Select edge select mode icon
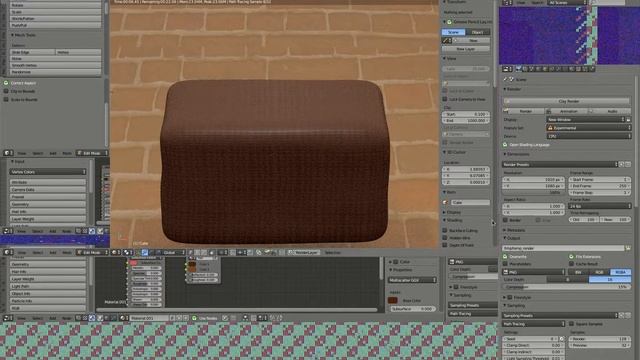Viewport: 640px width, 360px height. pyautogui.click(x=197, y=253)
